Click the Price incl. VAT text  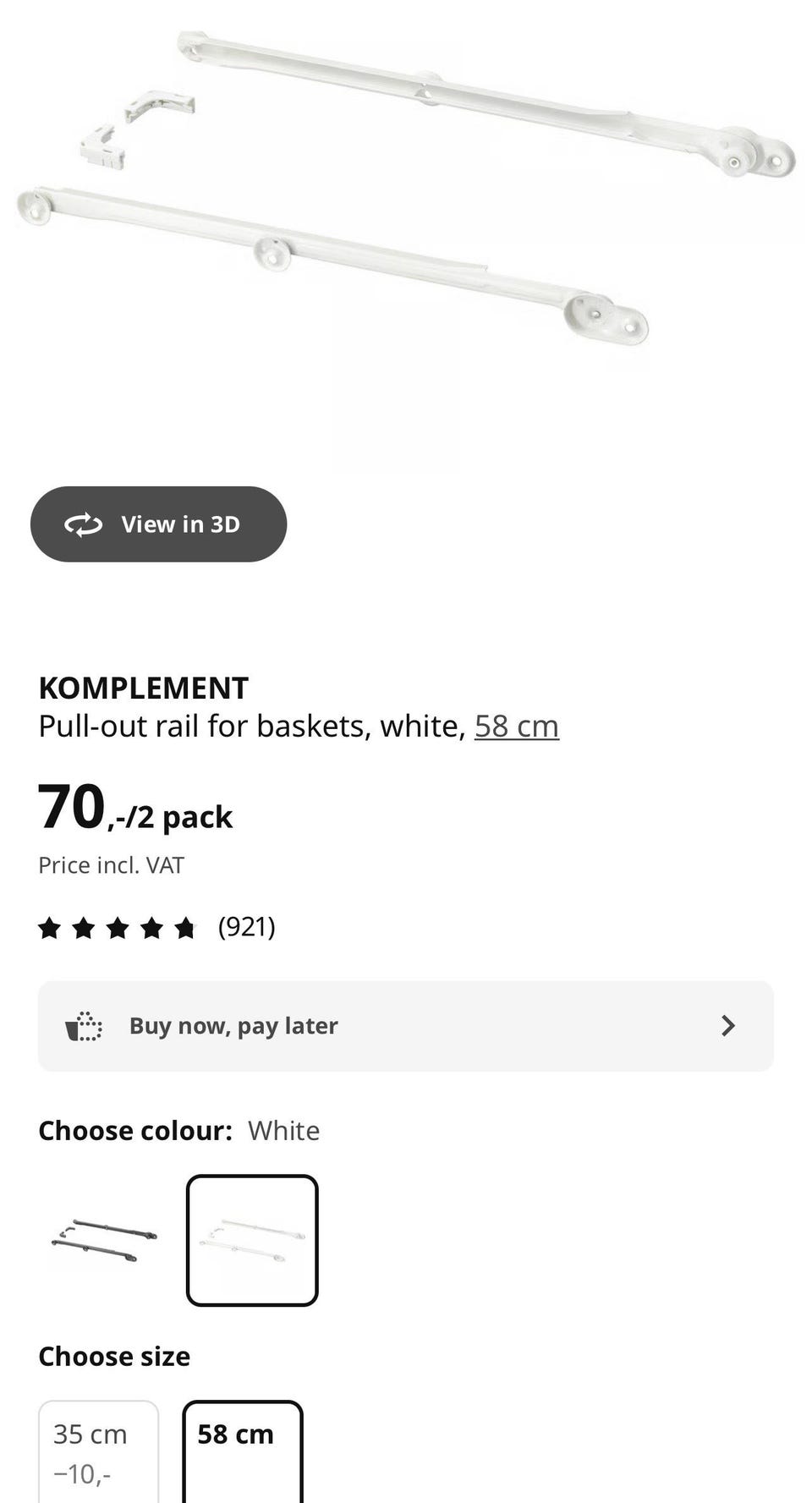pyautogui.click(x=111, y=865)
